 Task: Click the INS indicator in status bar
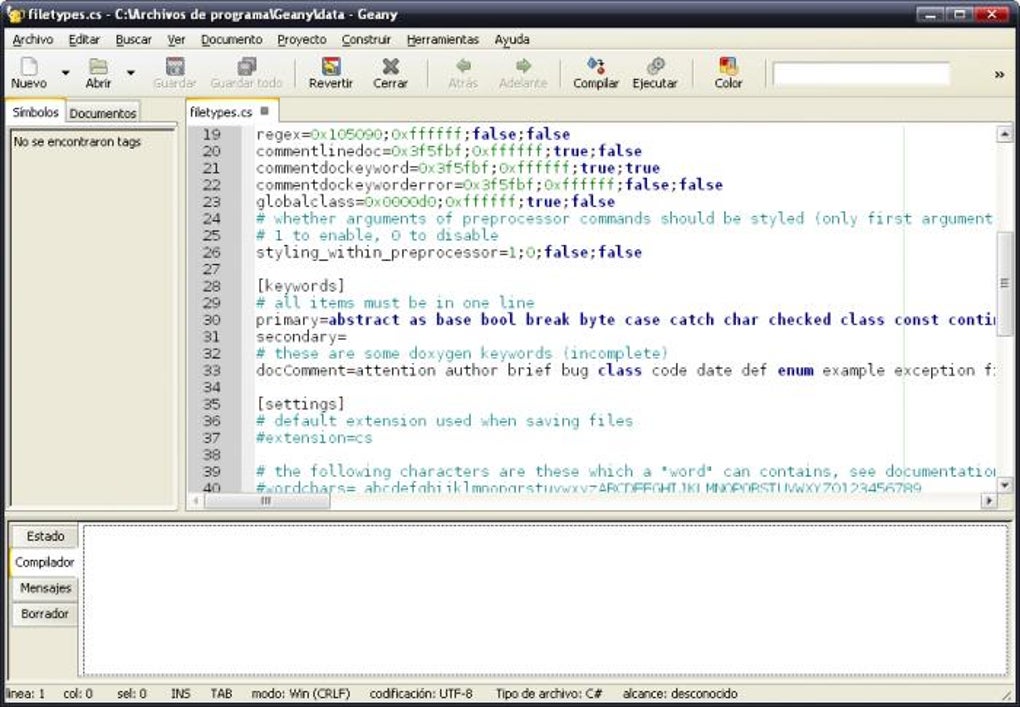click(x=180, y=694)
